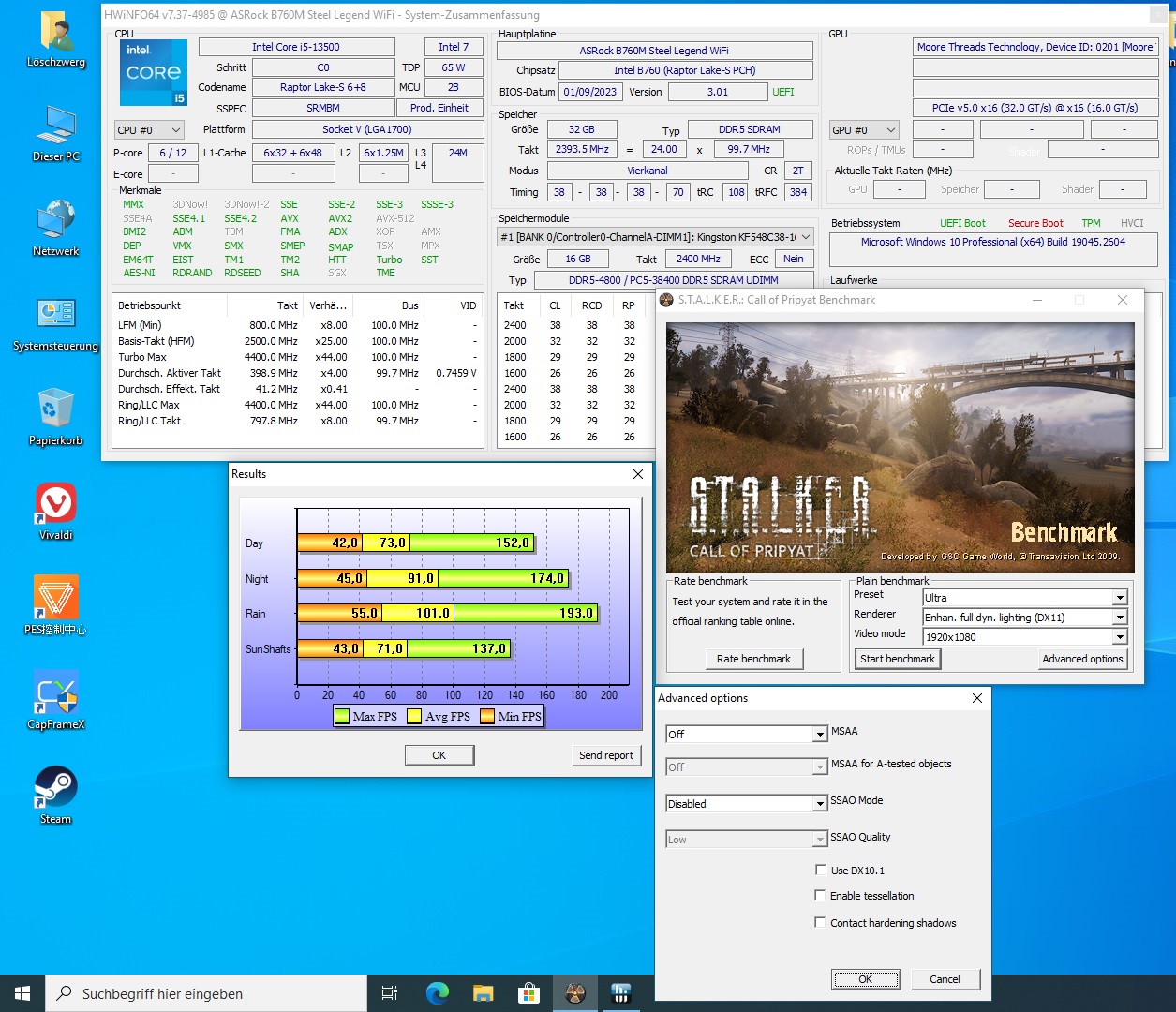Launch Steam from desktop
This screenshot has width=1176, height=1012.
(56, 796)
